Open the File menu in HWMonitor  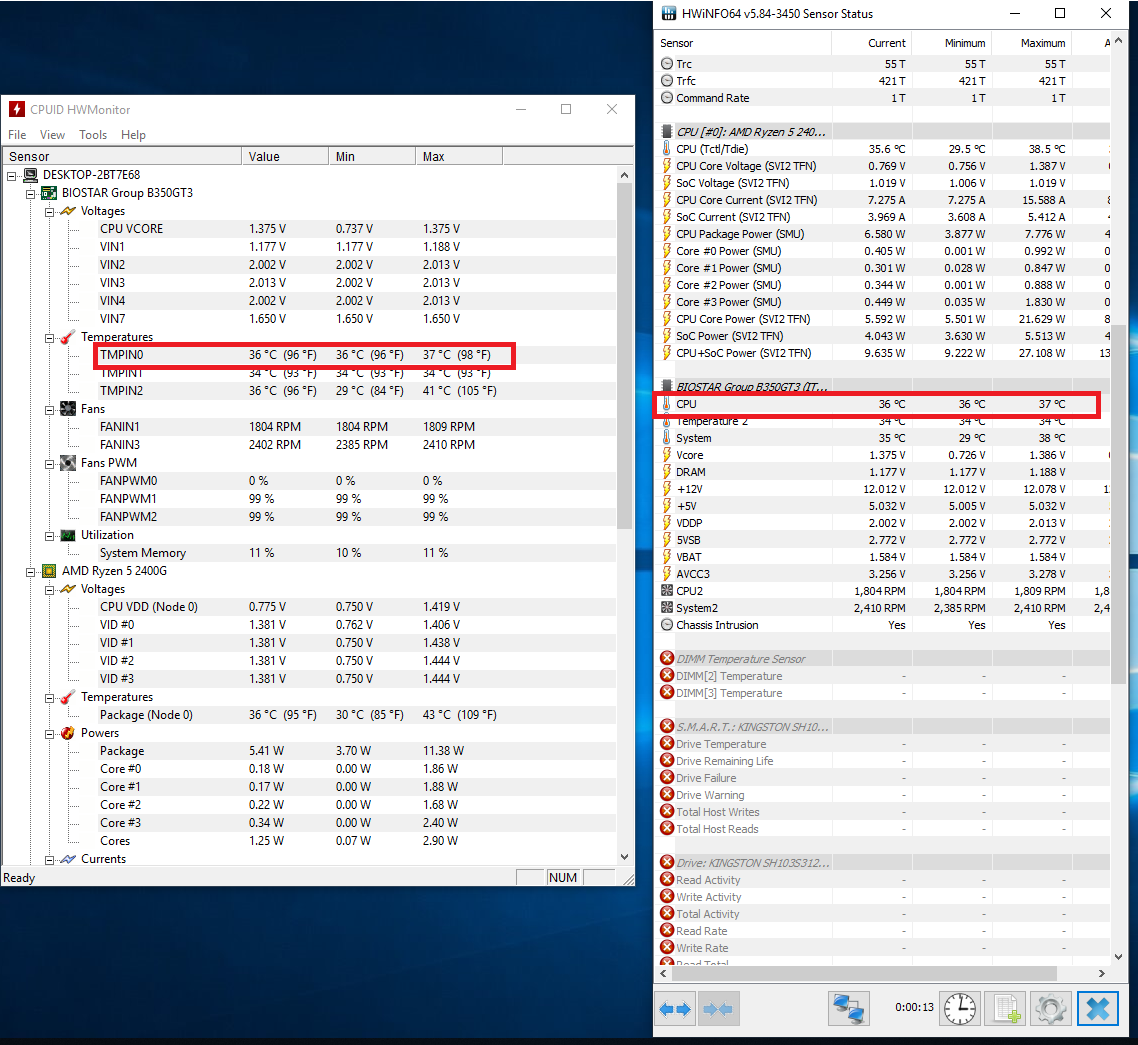pos(17,135)
